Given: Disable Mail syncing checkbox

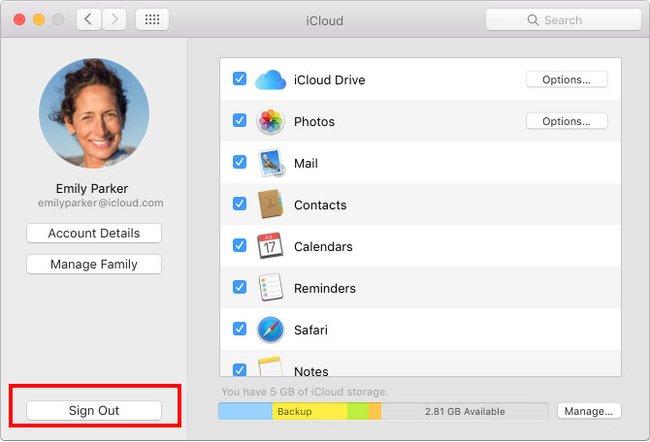Looking at the screenshot, I should [240, 162].
